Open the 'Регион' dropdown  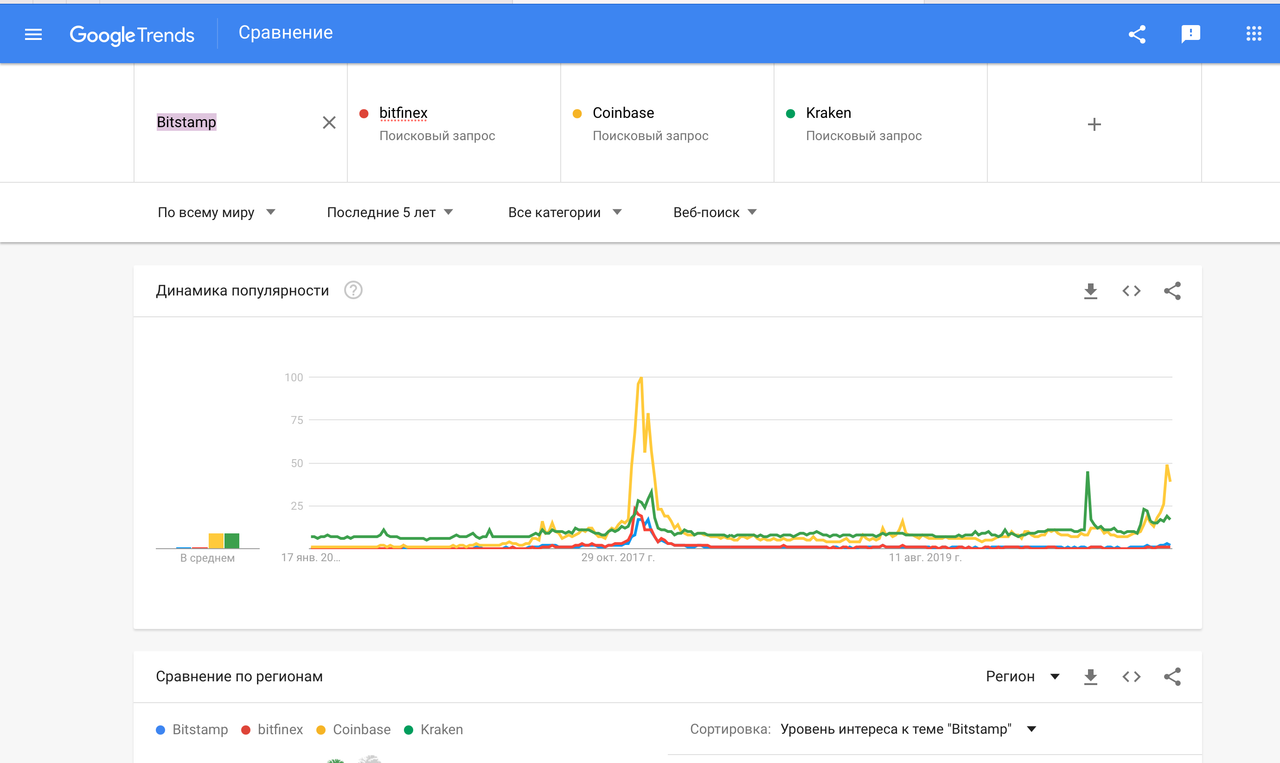(1023, 676)
